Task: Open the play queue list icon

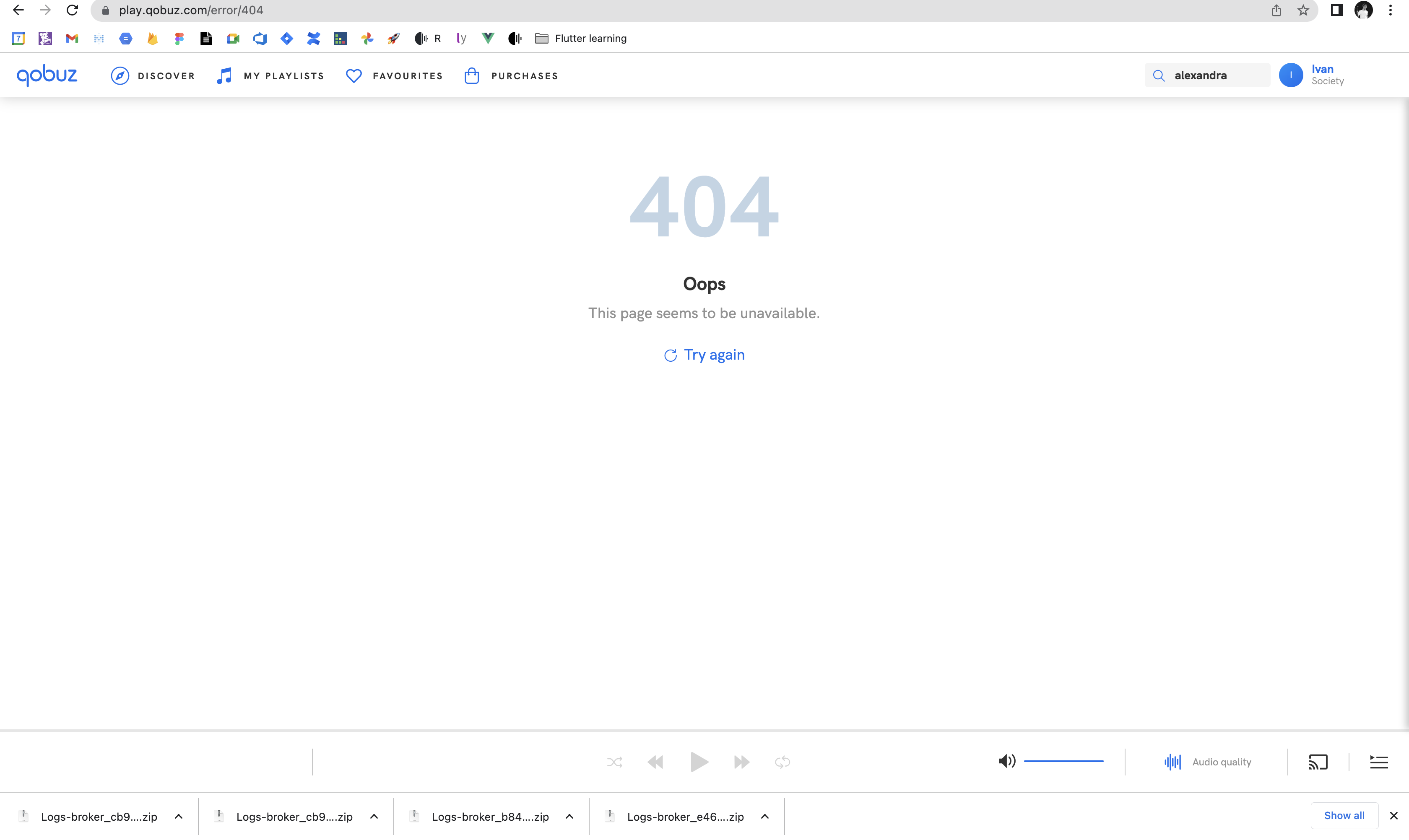Action: pos(1378,762)
